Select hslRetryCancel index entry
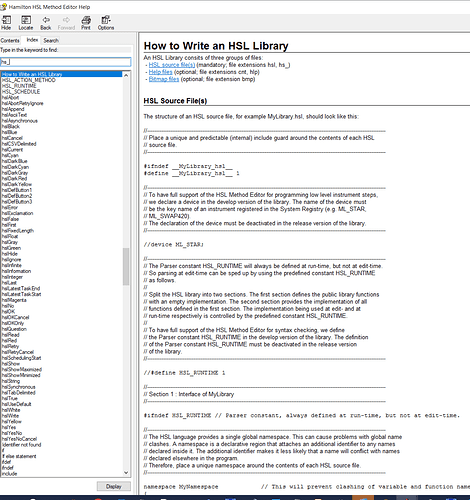The image size is (470, 500). [x=18, y=352]
